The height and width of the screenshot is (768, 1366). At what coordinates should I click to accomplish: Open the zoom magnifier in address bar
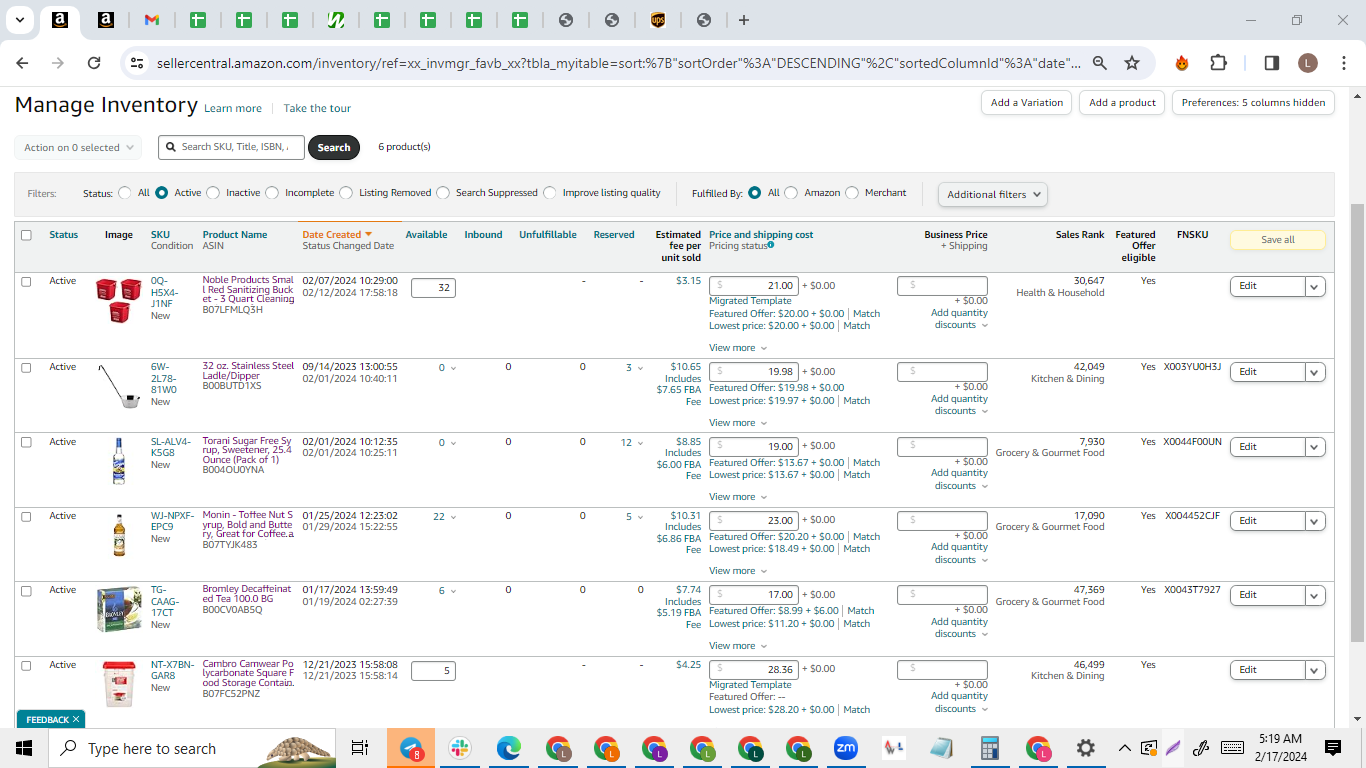coord(1100,63)
